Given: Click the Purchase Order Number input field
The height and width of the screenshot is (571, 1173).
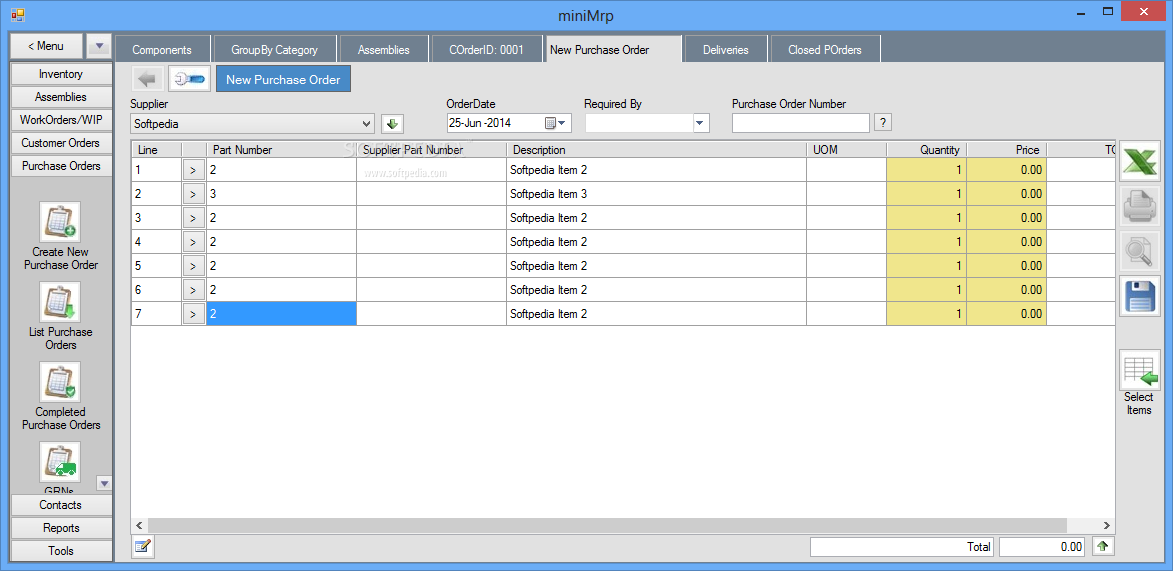Looking at the screenshot, I should point(800,123).
